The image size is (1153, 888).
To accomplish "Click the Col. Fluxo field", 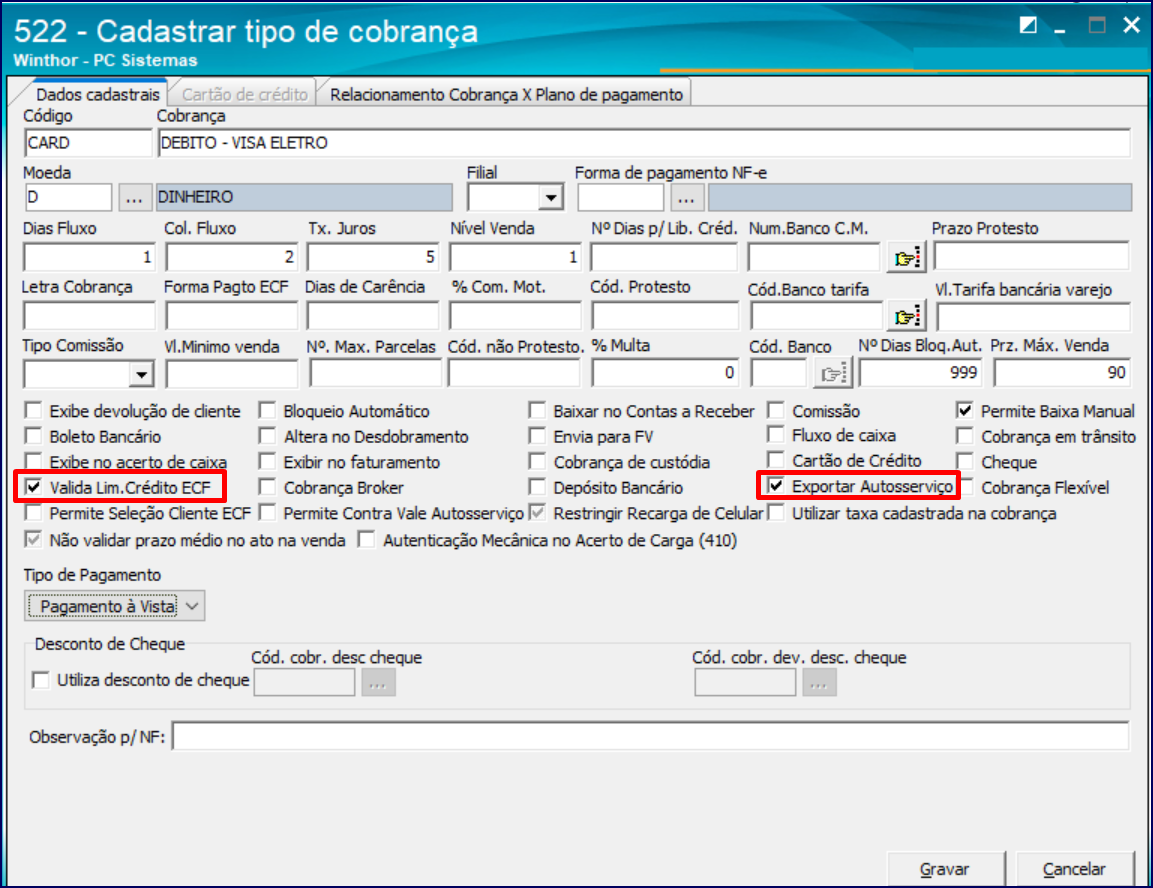I will pos(231,257).
